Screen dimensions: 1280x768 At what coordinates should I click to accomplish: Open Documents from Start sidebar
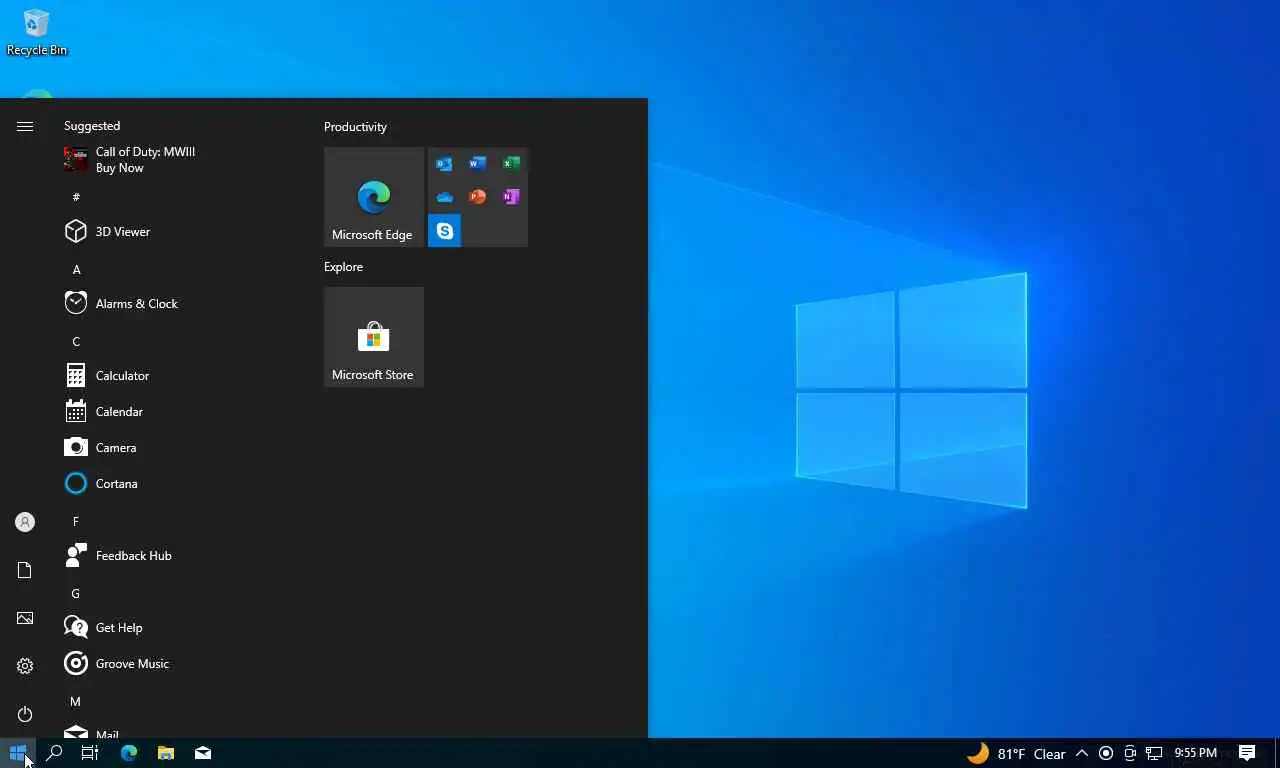[25, 570]
